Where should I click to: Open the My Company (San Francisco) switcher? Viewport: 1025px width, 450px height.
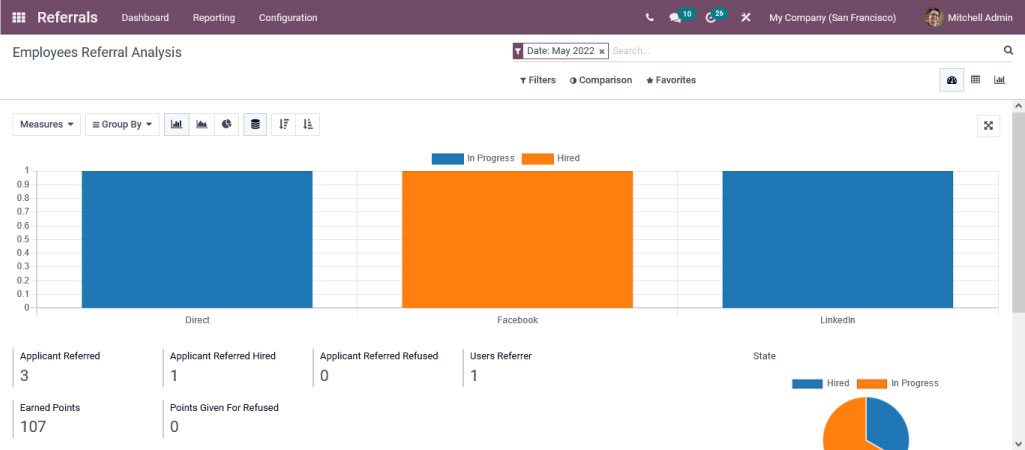click(832, 18)
